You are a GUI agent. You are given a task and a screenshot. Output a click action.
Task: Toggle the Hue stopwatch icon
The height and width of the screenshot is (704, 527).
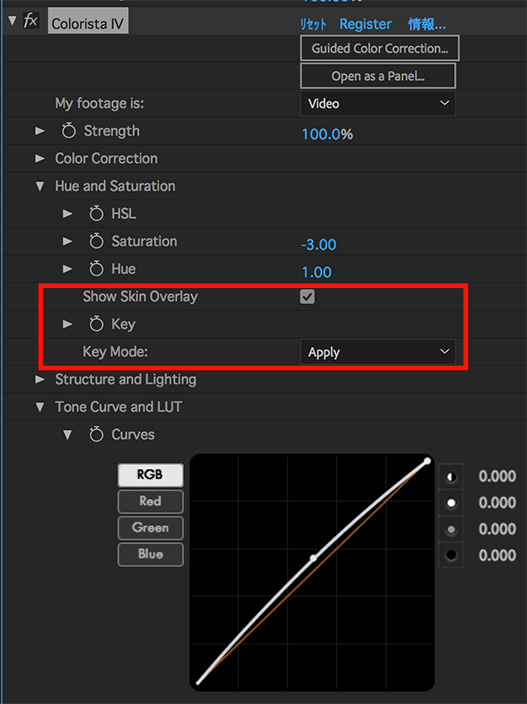[x=96, y=268]
